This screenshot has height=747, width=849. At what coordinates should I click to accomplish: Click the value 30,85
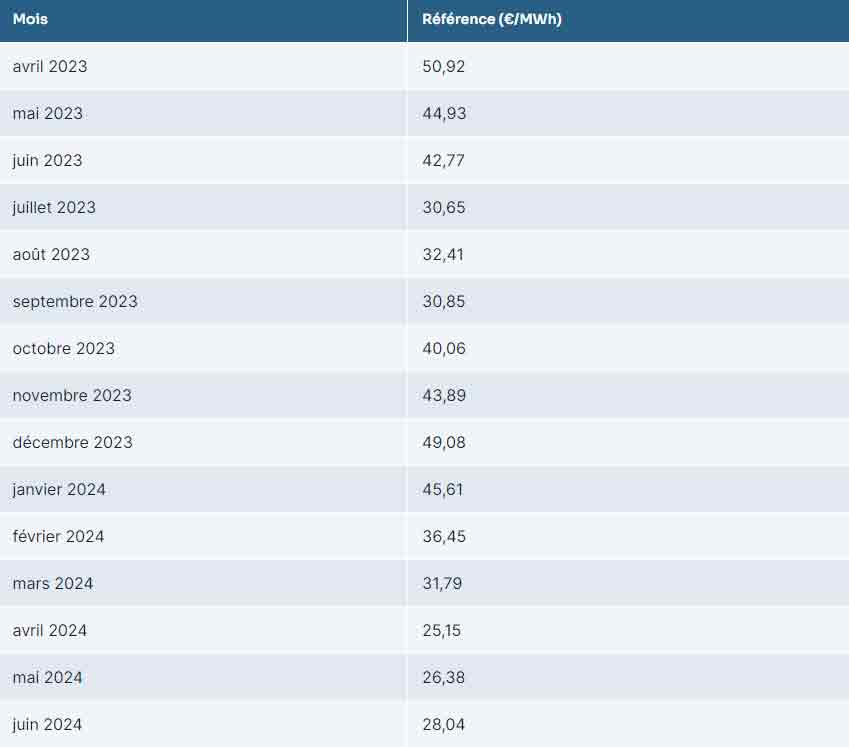[443, 302]
